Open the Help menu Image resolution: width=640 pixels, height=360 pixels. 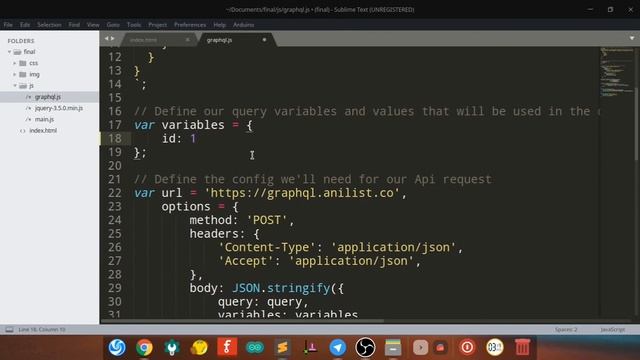point(220,25)
